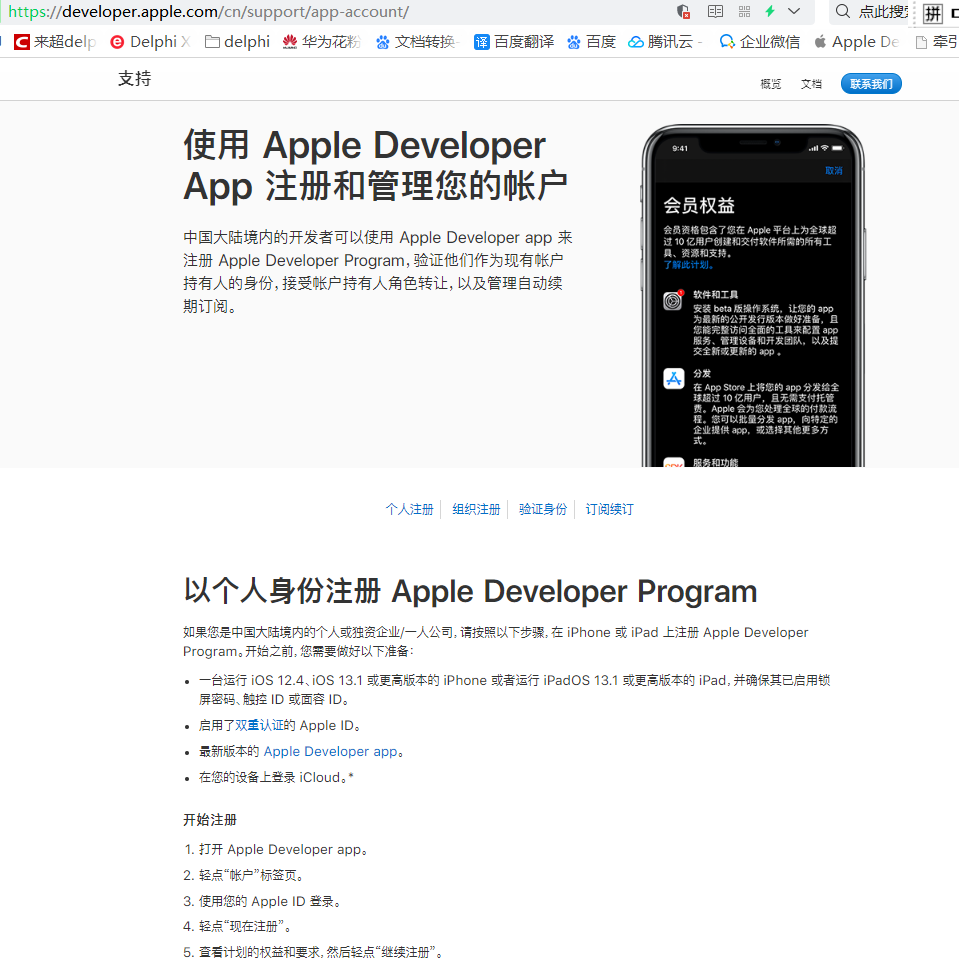The width and height of the screenshot is (959, 965).
Task: Click step text 使用您的 Apple ID 登录
Action: tap(271, 901)
